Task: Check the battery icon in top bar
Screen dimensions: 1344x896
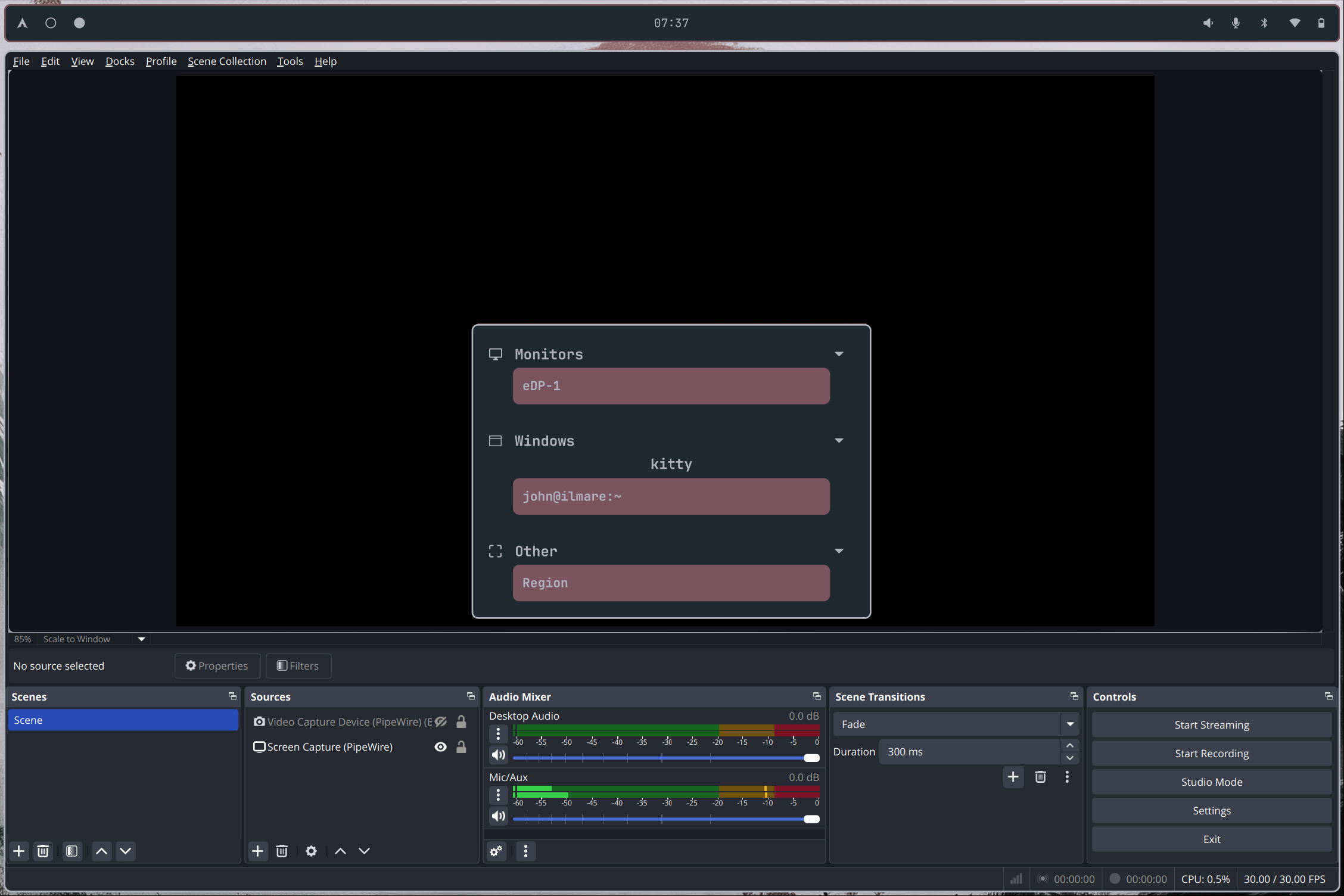Action: click(x=1321, y=23)
